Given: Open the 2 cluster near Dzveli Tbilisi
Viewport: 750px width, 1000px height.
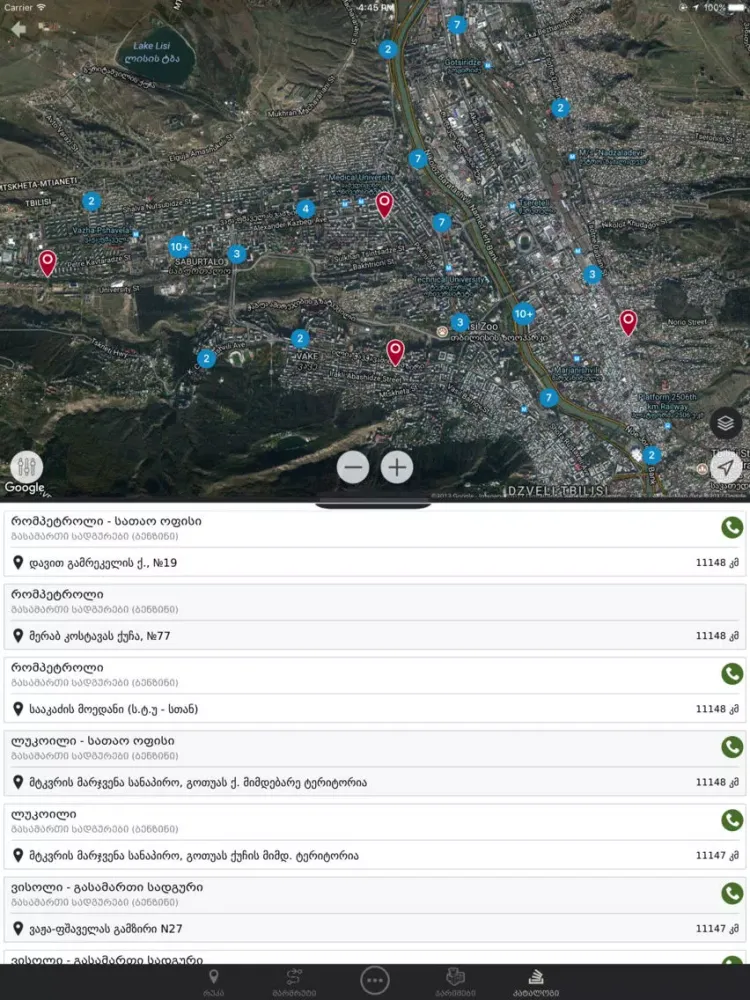Looking at the screenshot, I should click(651, 455).
